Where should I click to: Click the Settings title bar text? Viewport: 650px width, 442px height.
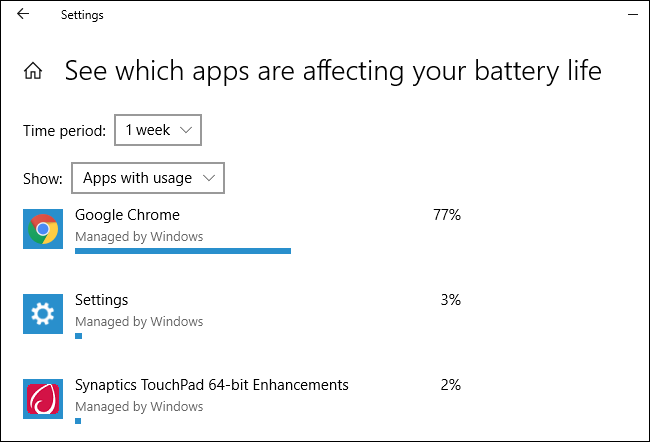pyautogui.click(x=82, y=15)
